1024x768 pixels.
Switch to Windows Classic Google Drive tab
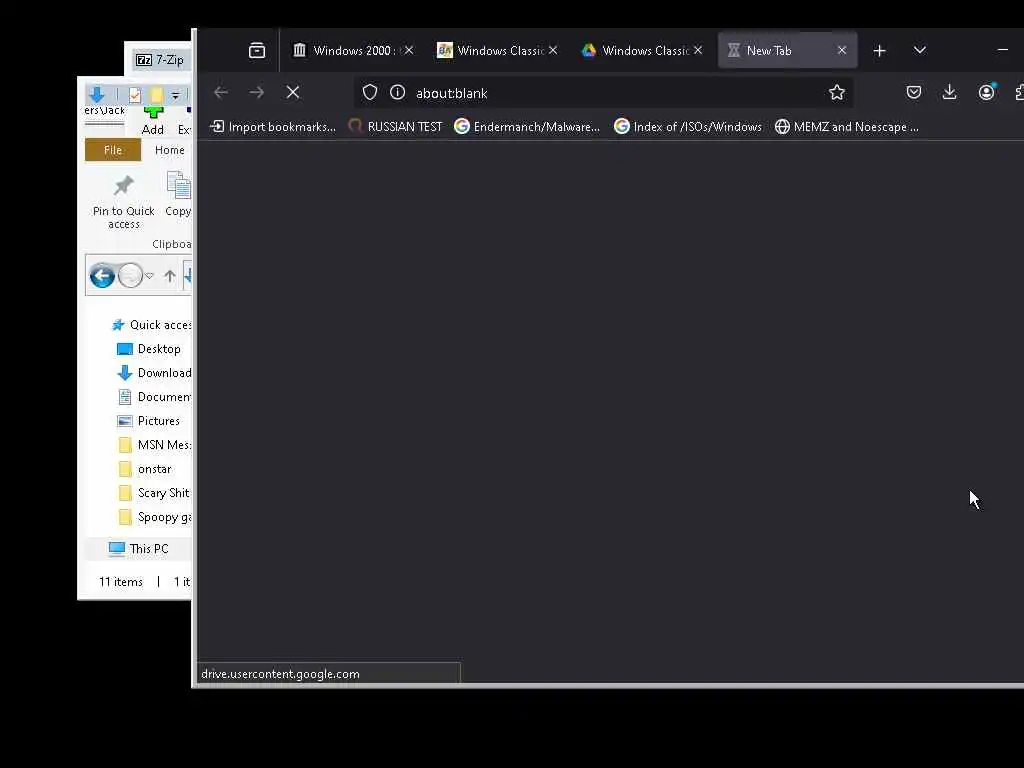[643, 50]
